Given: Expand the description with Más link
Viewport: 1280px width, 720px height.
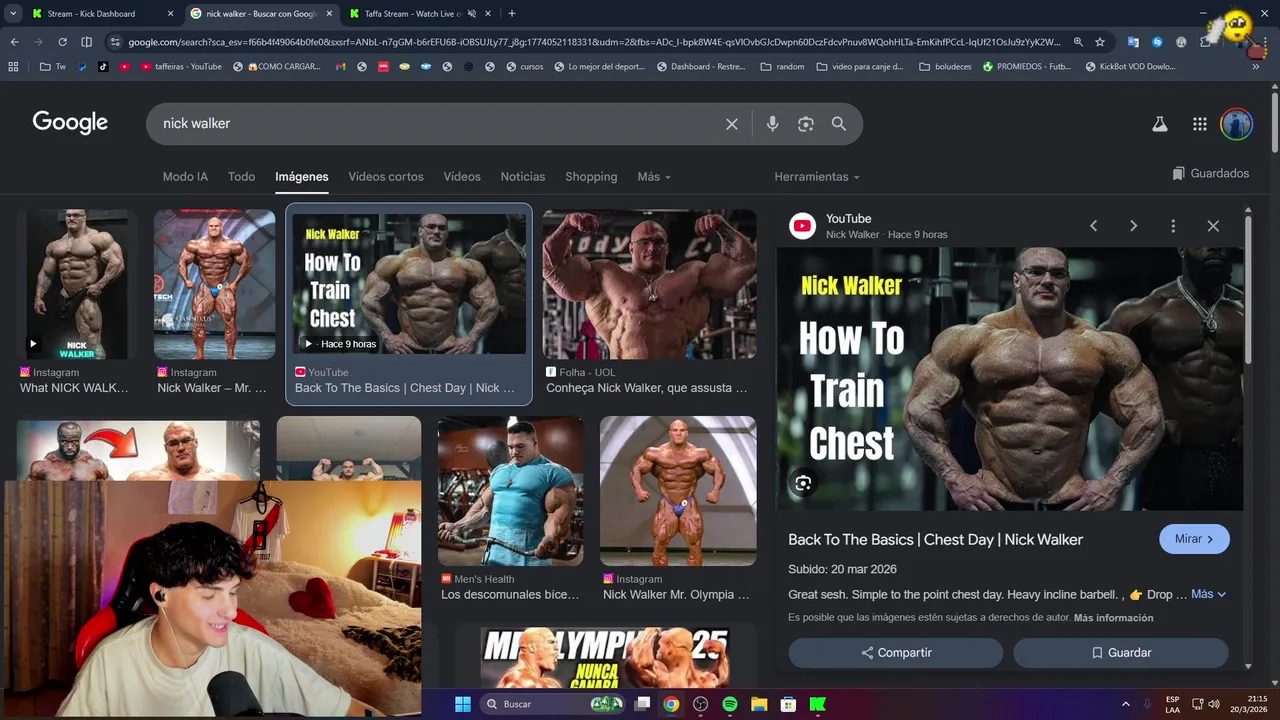Looking at the screenshot, I should point(1208,594).
